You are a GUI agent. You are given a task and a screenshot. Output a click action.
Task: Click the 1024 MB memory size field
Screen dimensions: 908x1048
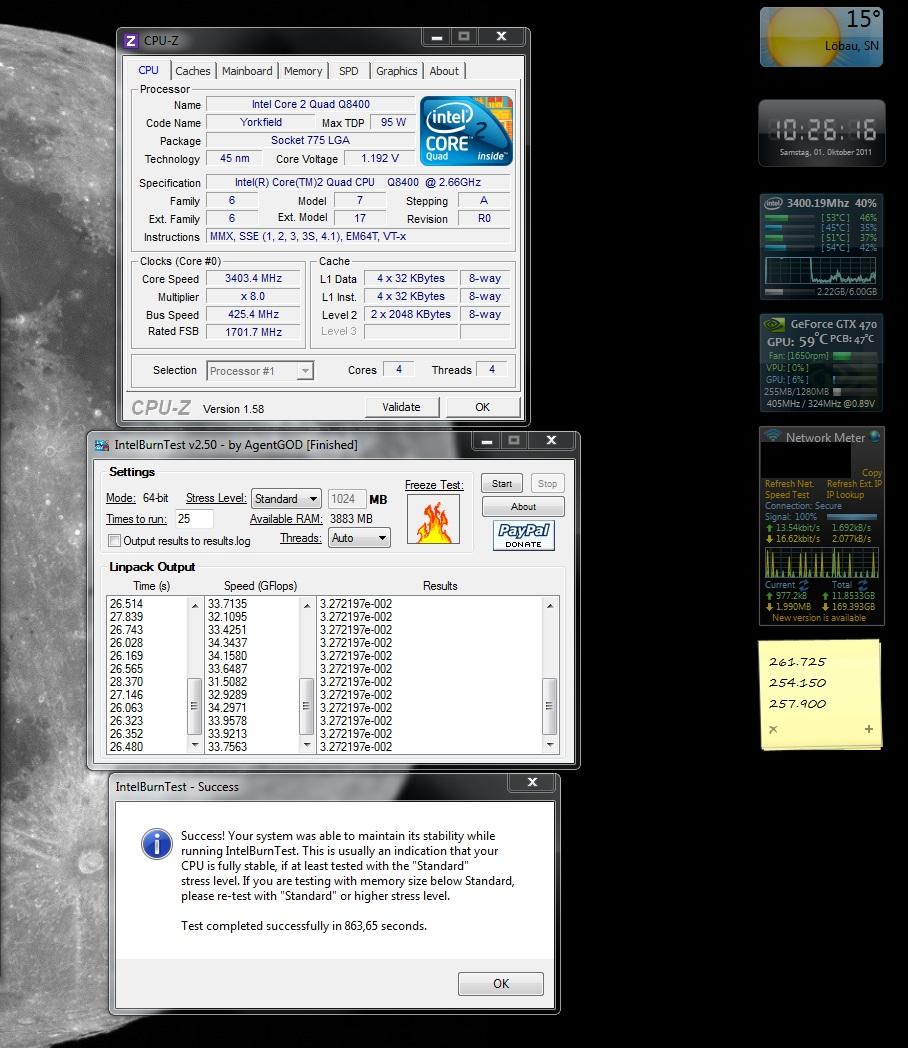tap(346, 499)
